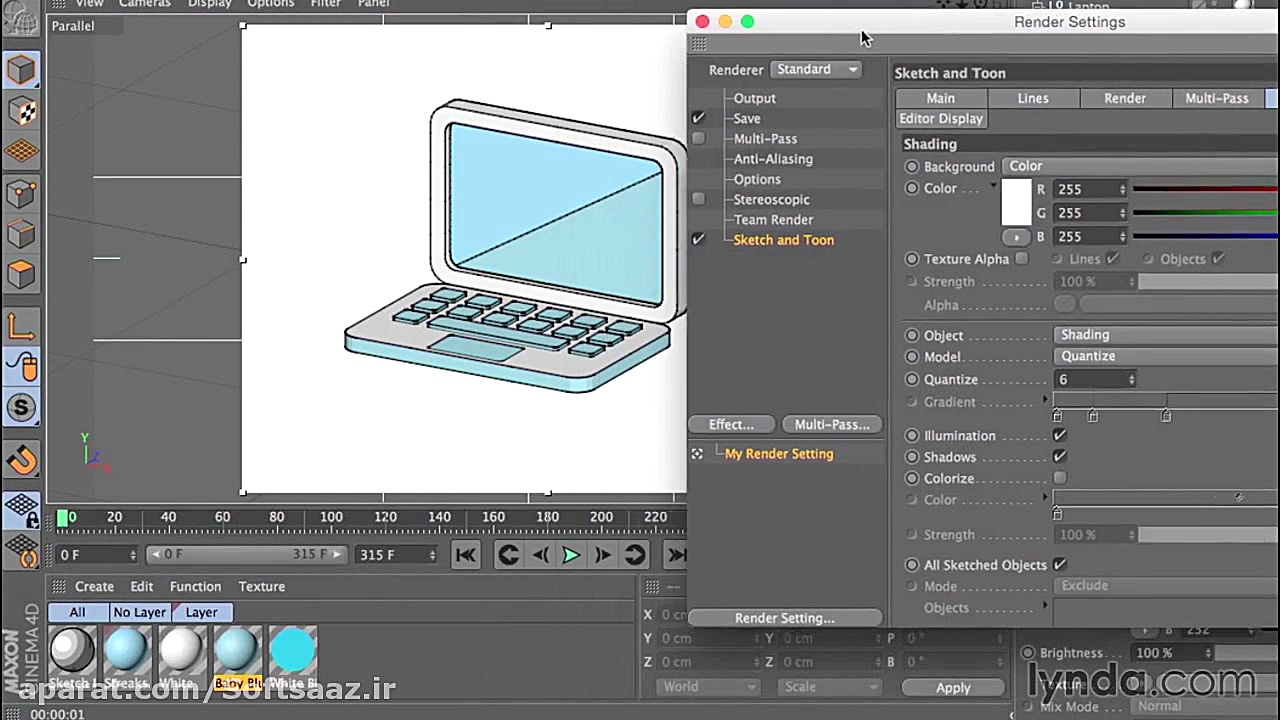Select the Sketch material sphere thumbnail
Viewport: 1280px width, 720px height.
(x=72, y=651)
